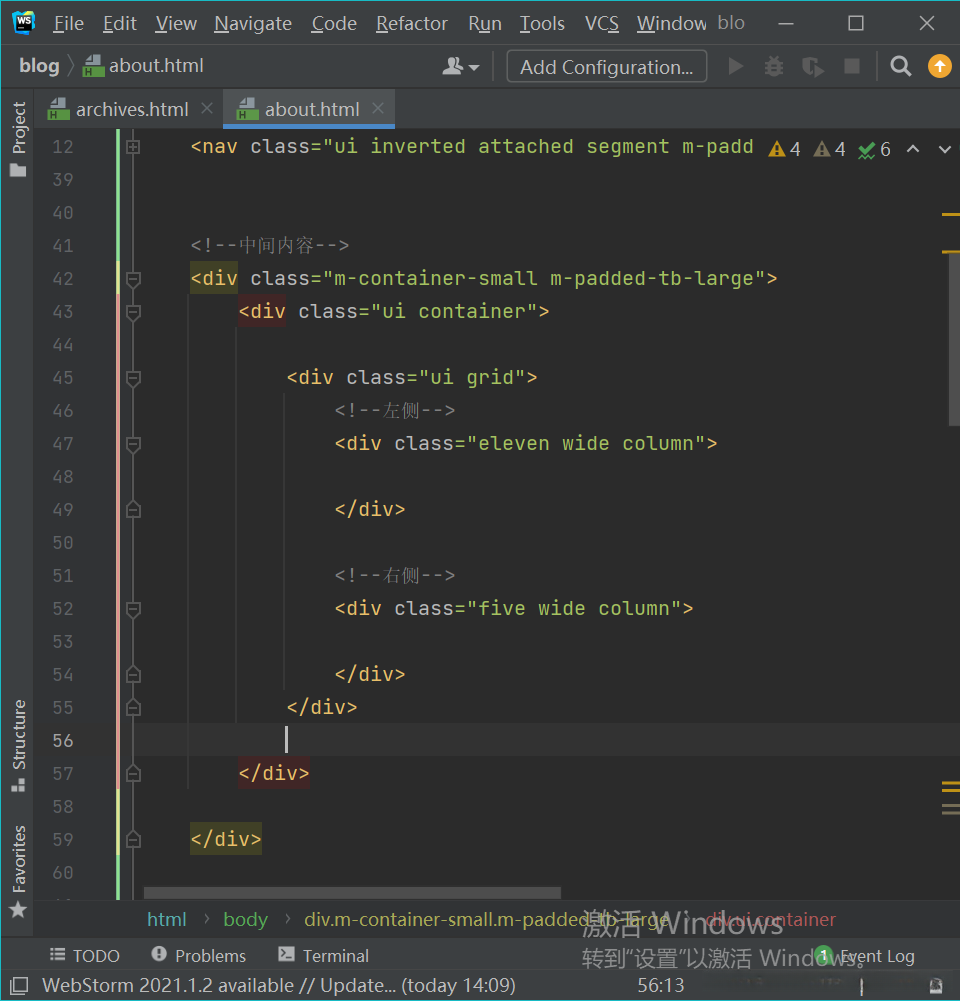Start debugging with the bug icon
This screenshot has height=1001, width=960.
(774, 67)
